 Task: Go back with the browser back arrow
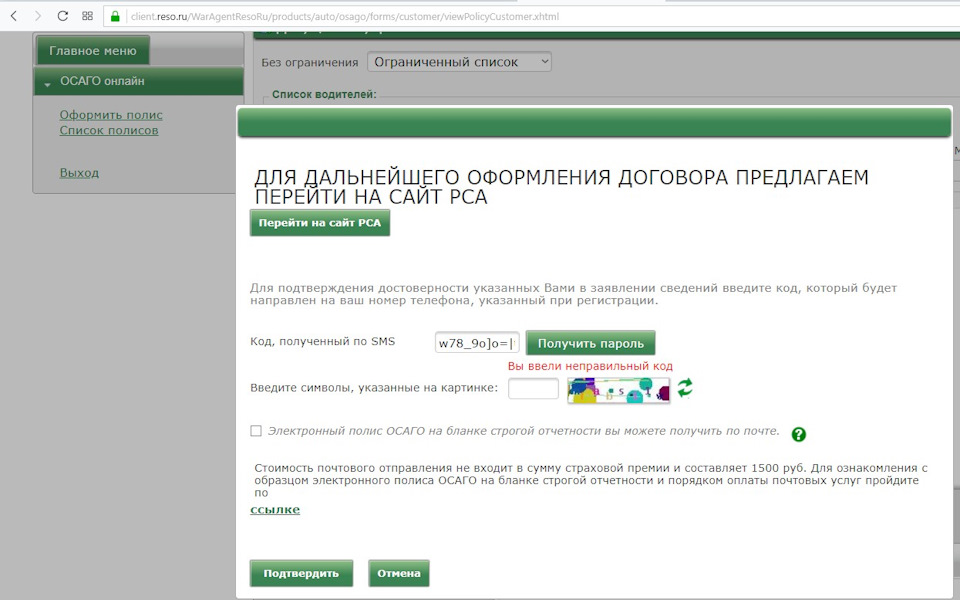(x=13, y=16)
